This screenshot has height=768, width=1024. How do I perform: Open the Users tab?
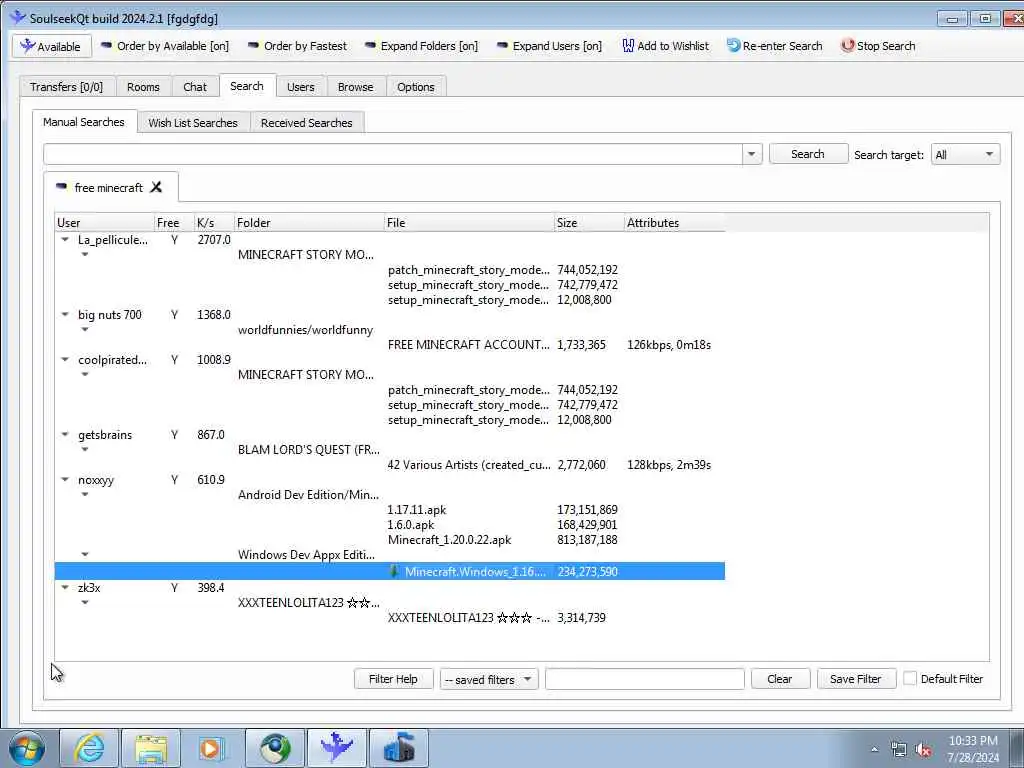(x=300, y=87)
